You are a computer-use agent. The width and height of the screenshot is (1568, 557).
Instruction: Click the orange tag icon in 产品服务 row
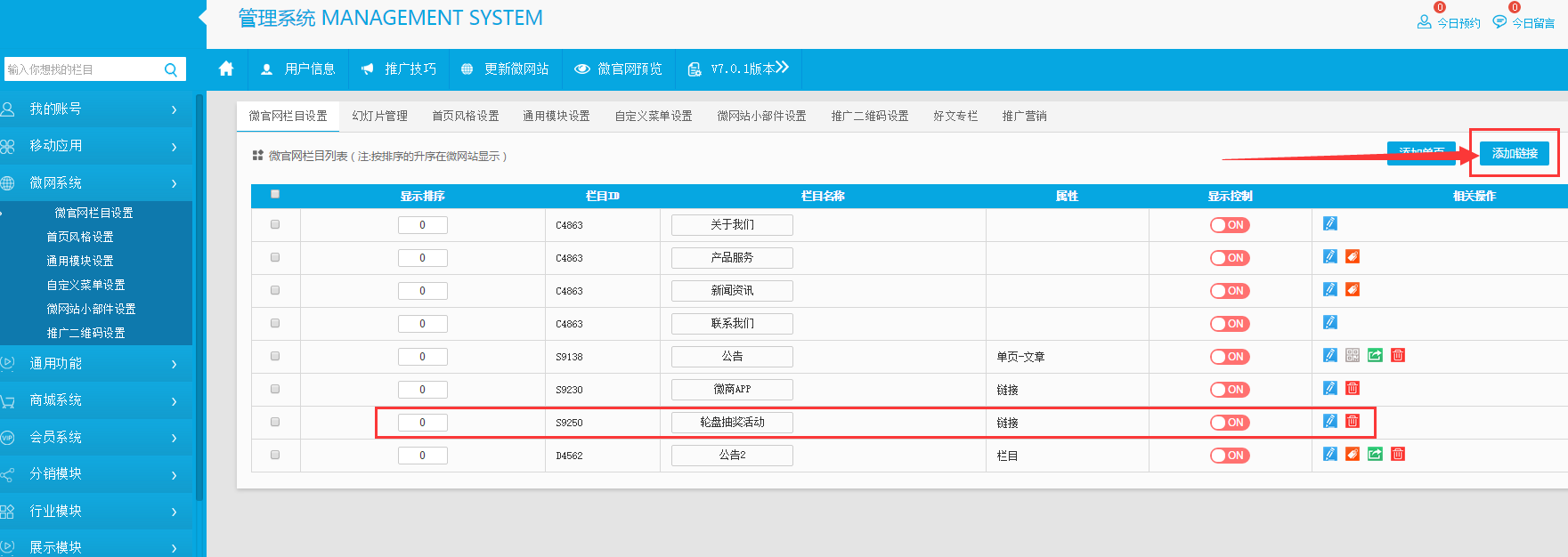pyautogui.click(x=1352, y=256)
